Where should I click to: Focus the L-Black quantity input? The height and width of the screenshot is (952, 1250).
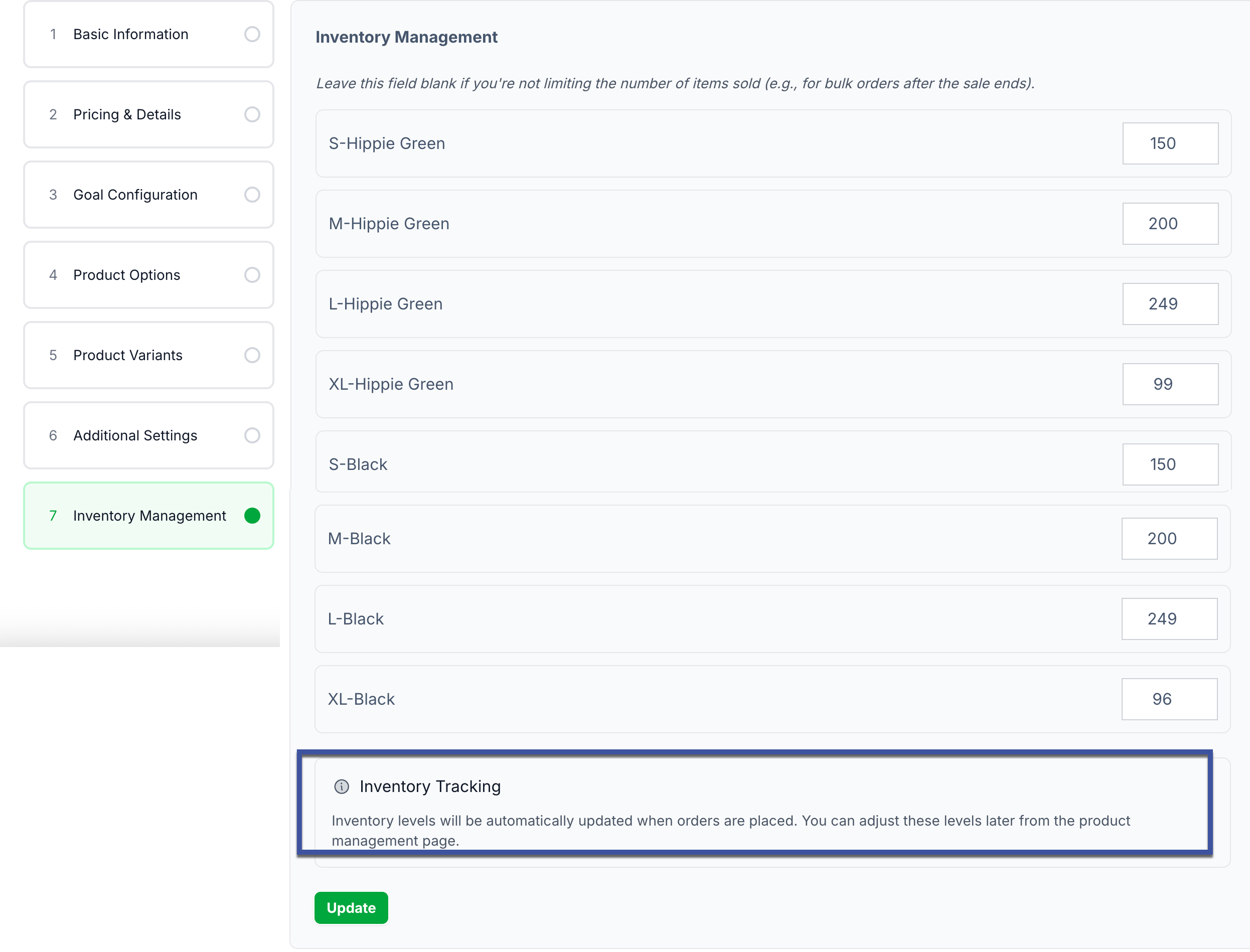click(1168, 619)
